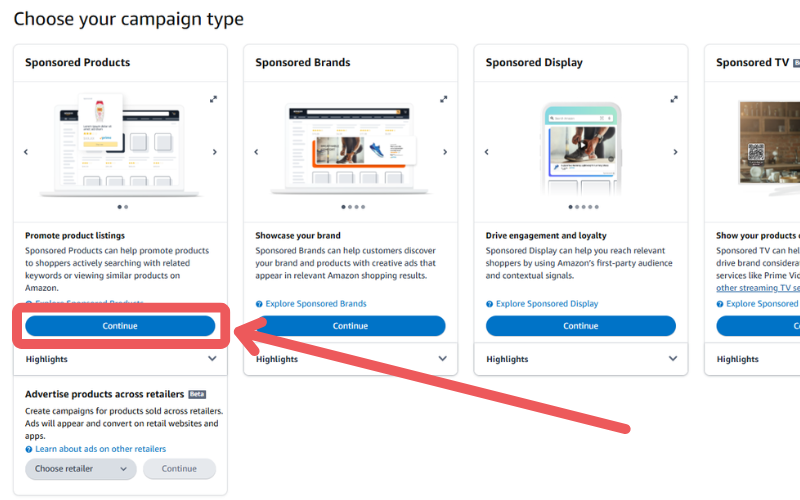The height and width of the screenshot is (500, 800).
Task: Expand the Sponsored Brands preview image
Action: [443, 99]
